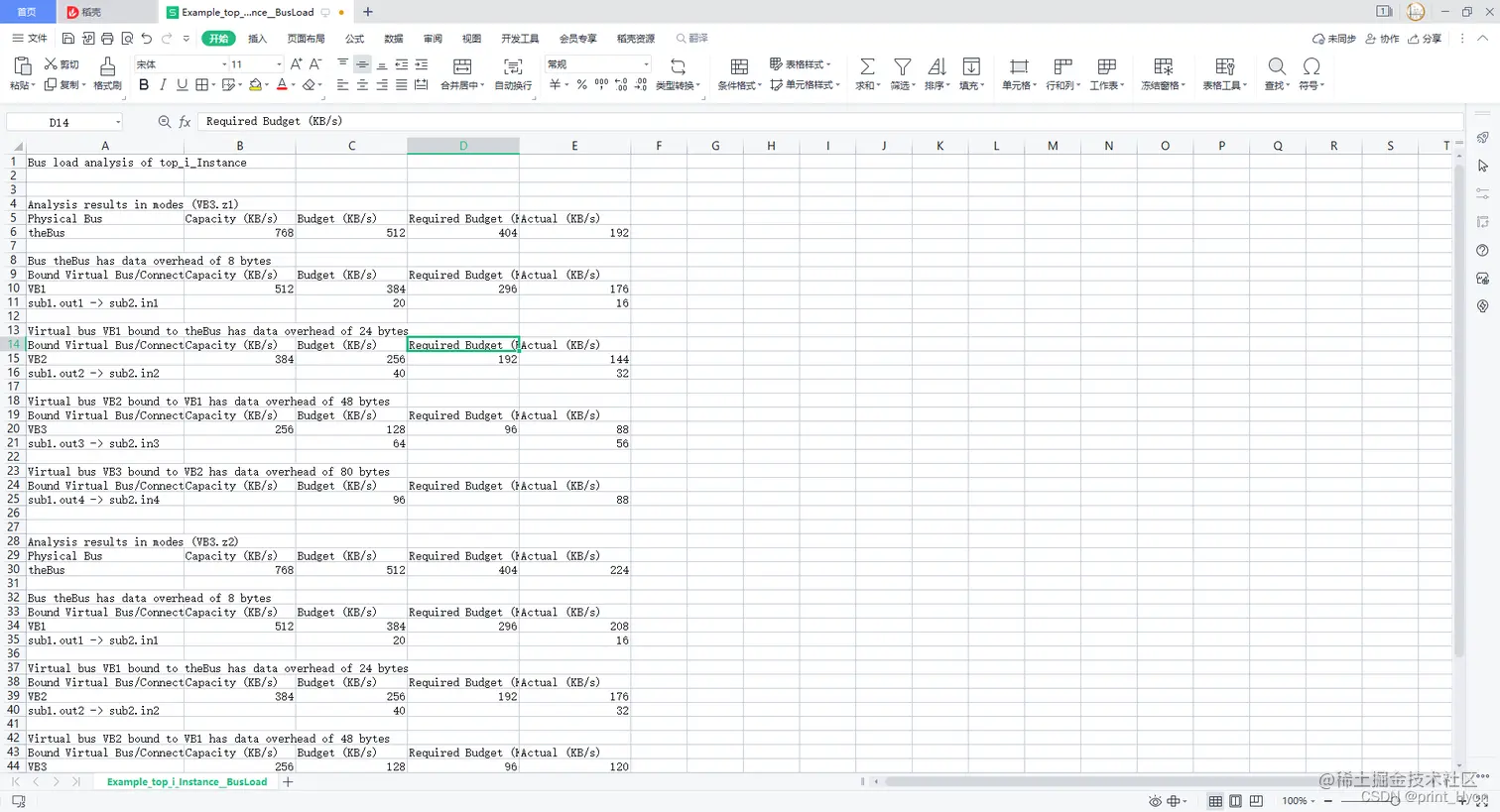Click the currency (¥) format icon
Screen dimensions: 1500x812
[556, 85]
